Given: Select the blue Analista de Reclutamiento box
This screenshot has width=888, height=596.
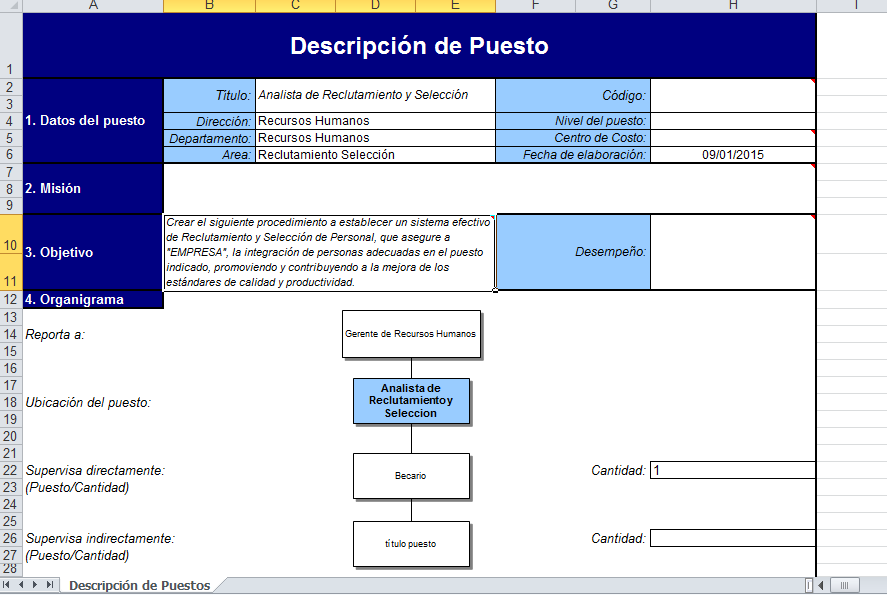Looking at the screenshot, I should pos(411,401).
